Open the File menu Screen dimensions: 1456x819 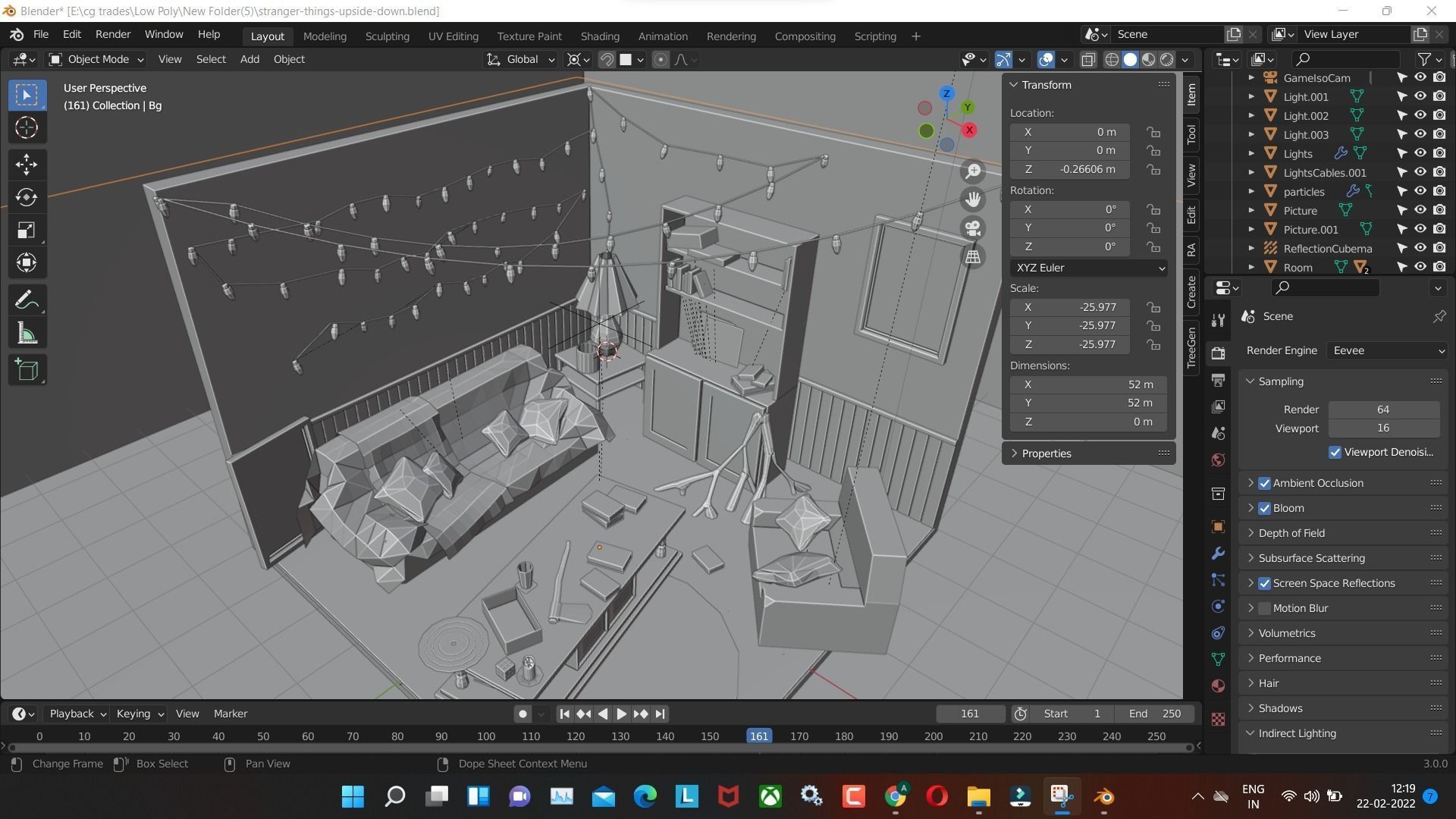pos(41,35)
